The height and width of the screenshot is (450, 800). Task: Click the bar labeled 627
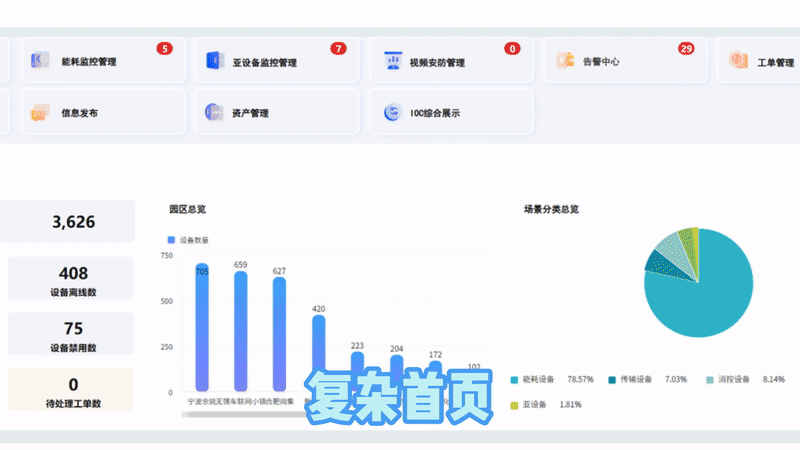(280, 334)
